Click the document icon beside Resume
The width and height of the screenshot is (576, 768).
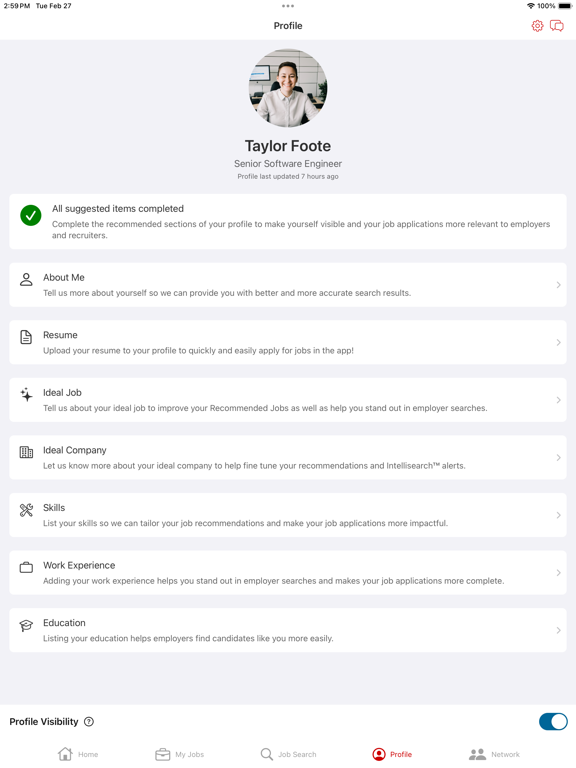coord(26,337)
